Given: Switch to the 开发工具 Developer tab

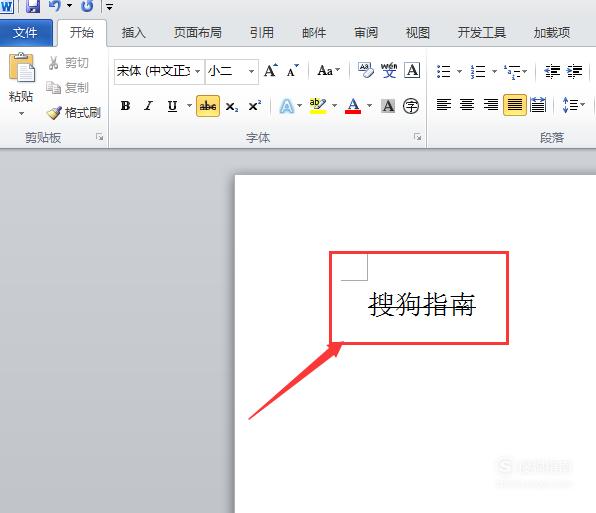Looking at the screenshot, I should coord(482,33).
